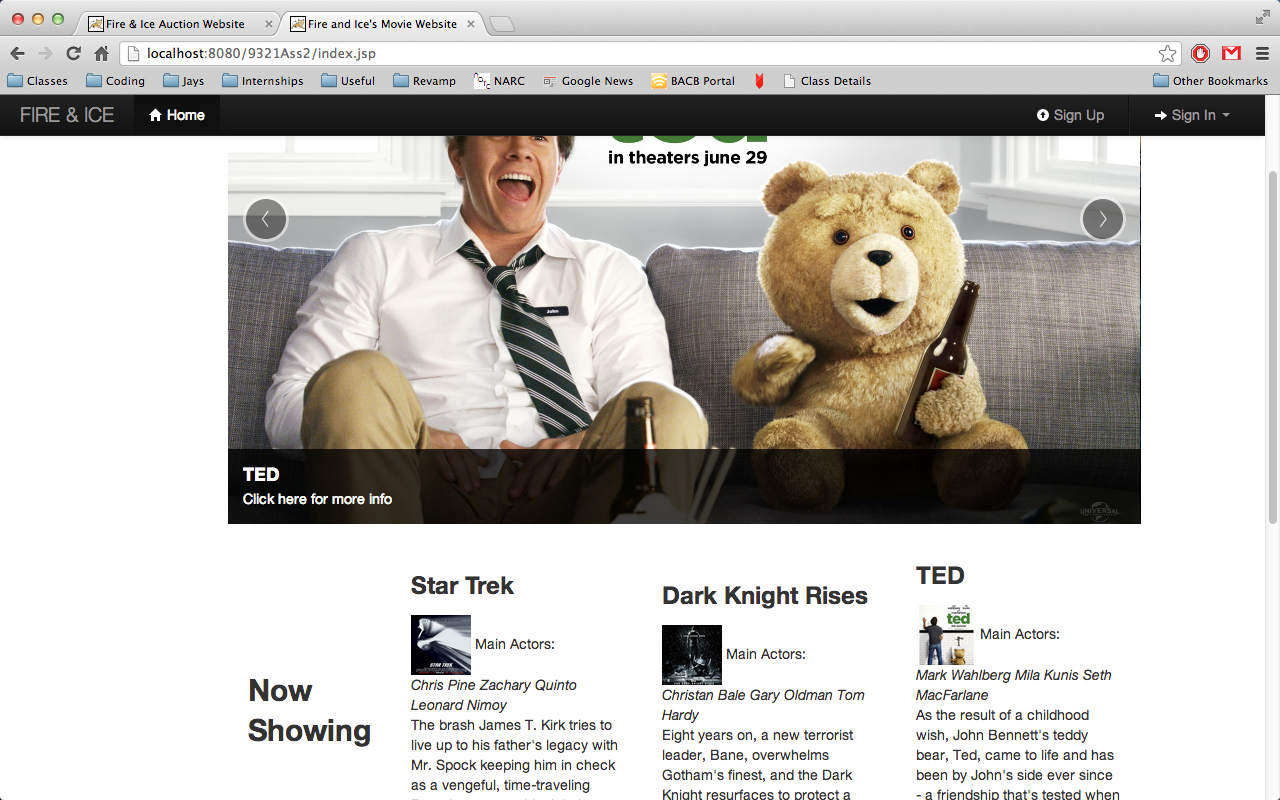Open the browser home page icon
Image resolution: width=1280 pixels, height=800 pixels.
(101, 54)
